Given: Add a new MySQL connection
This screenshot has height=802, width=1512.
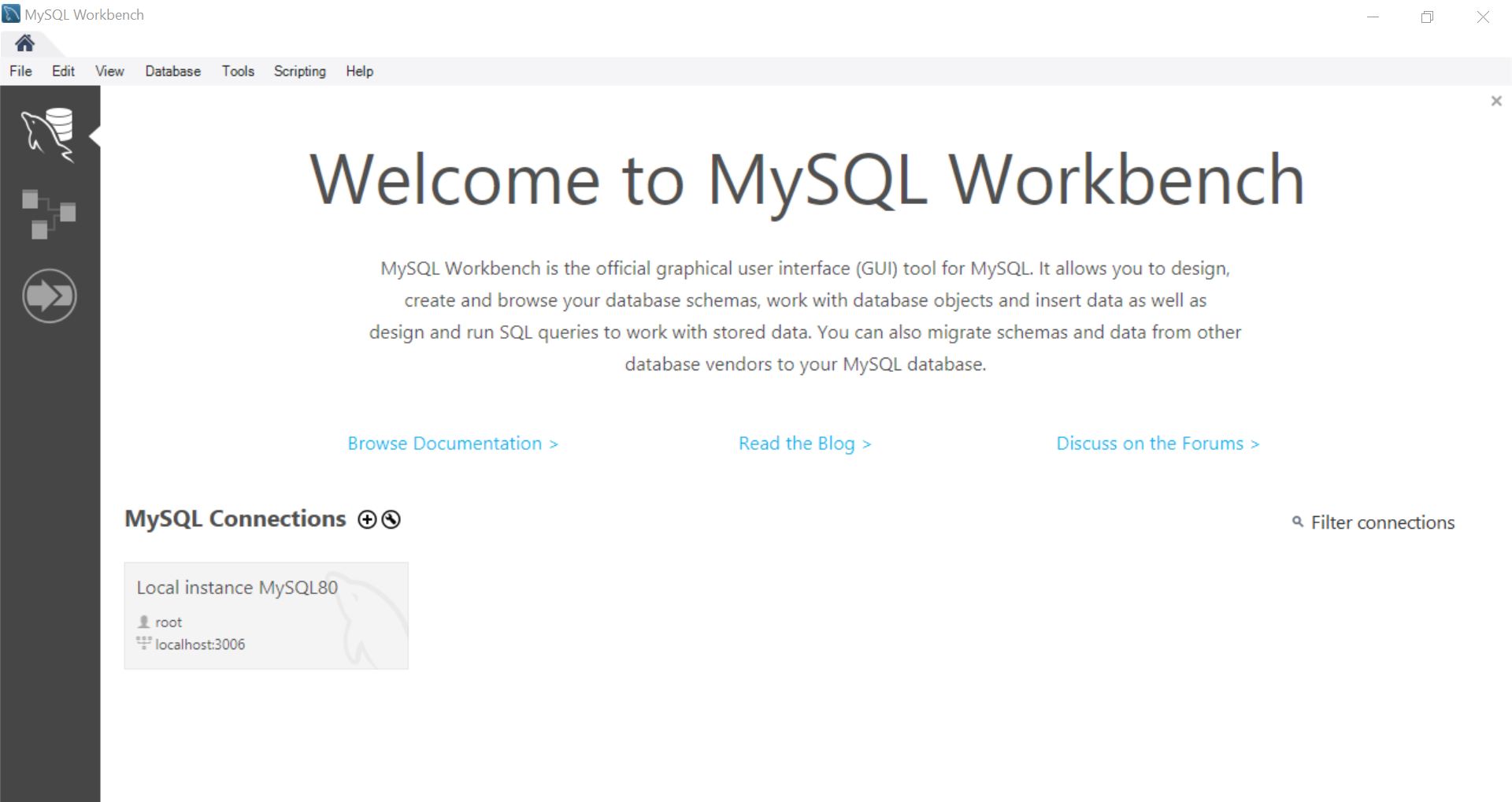Looking at the screenshot, I should tap(367, 519).
